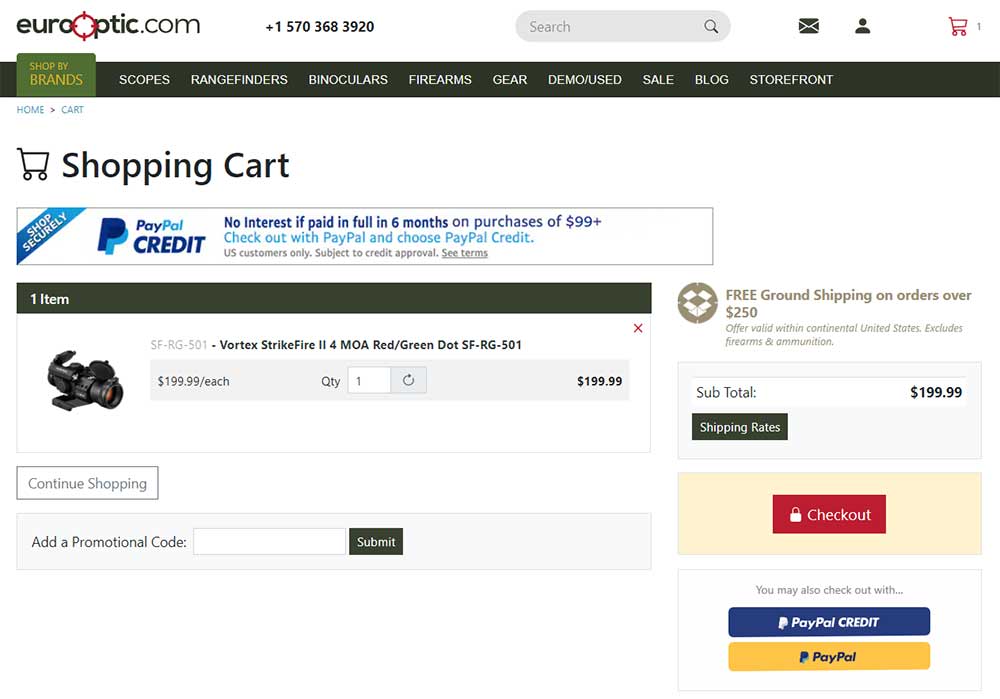Open the Shop by Brands menu
This screenshot has height=699, width=1000.
[56, 75]
